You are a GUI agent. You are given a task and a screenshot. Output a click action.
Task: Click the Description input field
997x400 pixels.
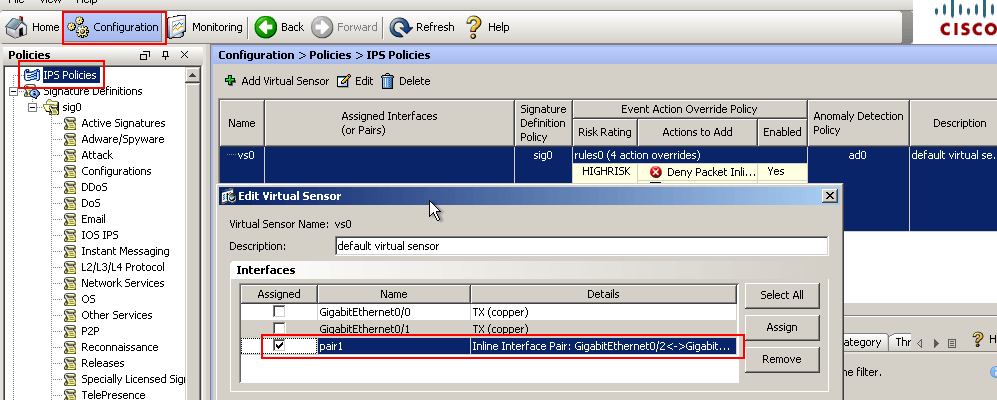pyautogui.click(x=581, y=246)
